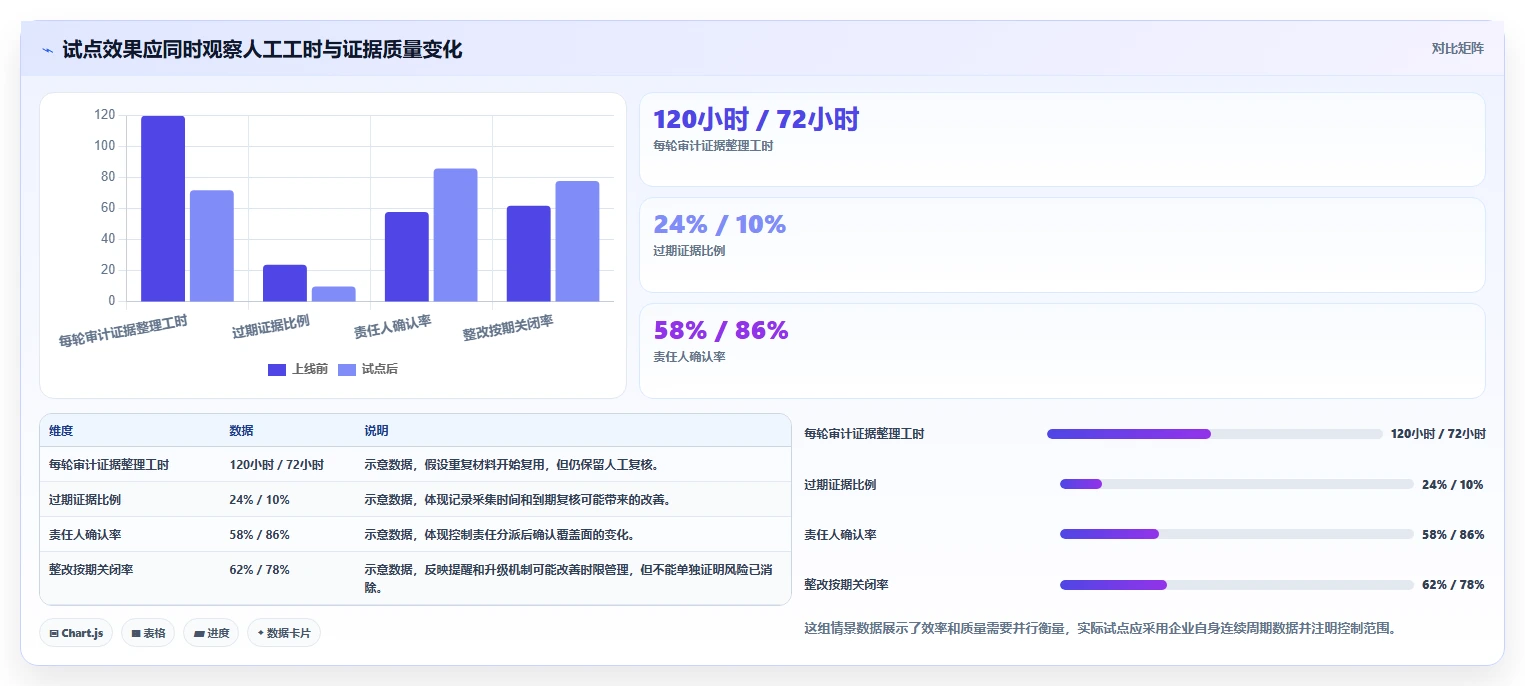Click the 表格 tag chip
The height and width of the screenshot is (686, 1525).
pyautogui.click(x=148, y=633)
